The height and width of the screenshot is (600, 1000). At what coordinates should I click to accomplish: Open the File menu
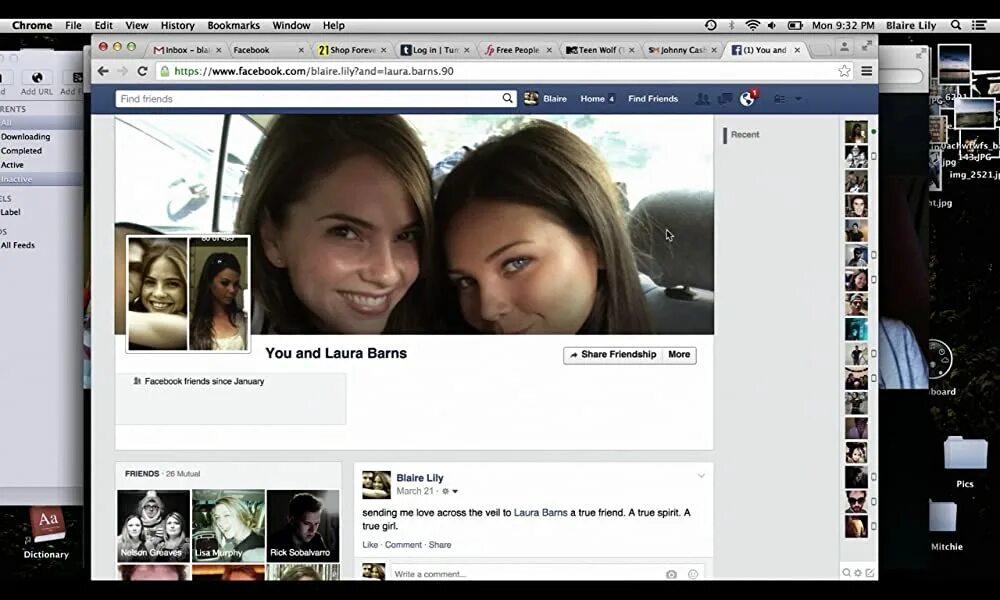(x=73, y=26)
